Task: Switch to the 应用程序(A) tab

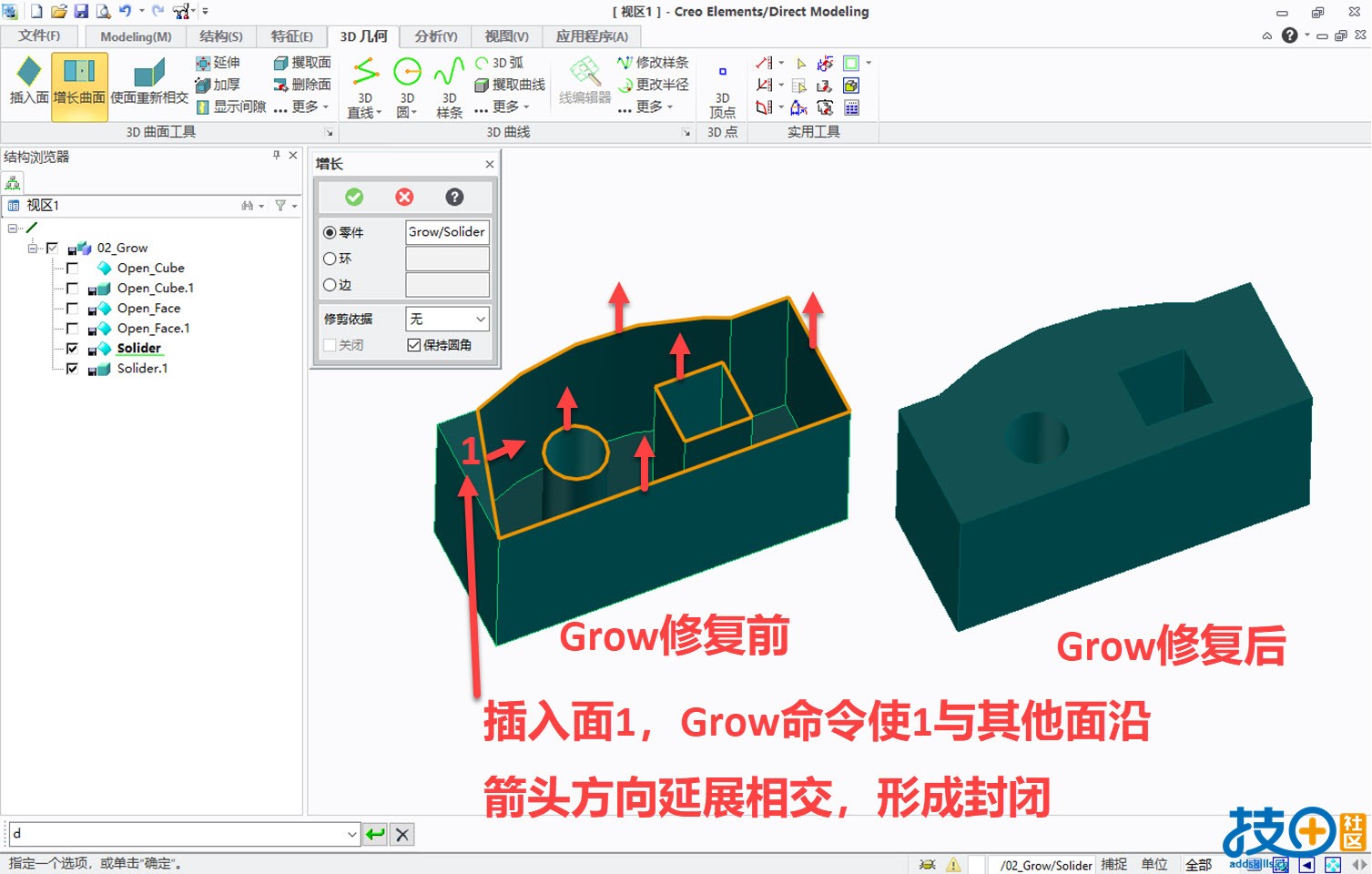Action: click(592, 36)
